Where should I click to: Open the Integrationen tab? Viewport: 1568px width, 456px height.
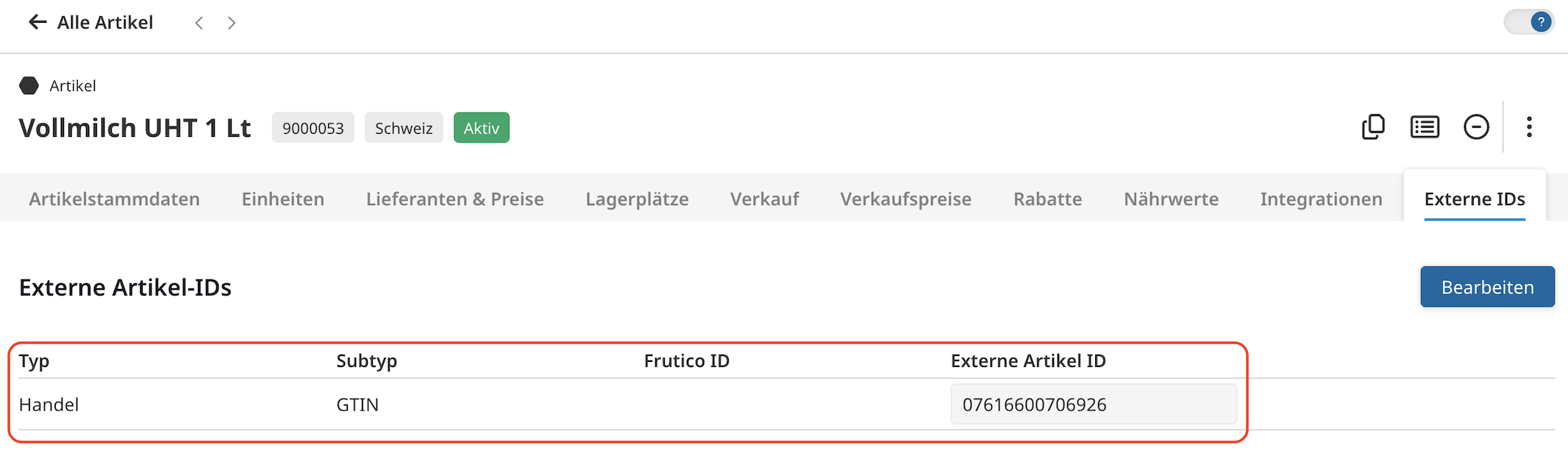[1321, 199]
